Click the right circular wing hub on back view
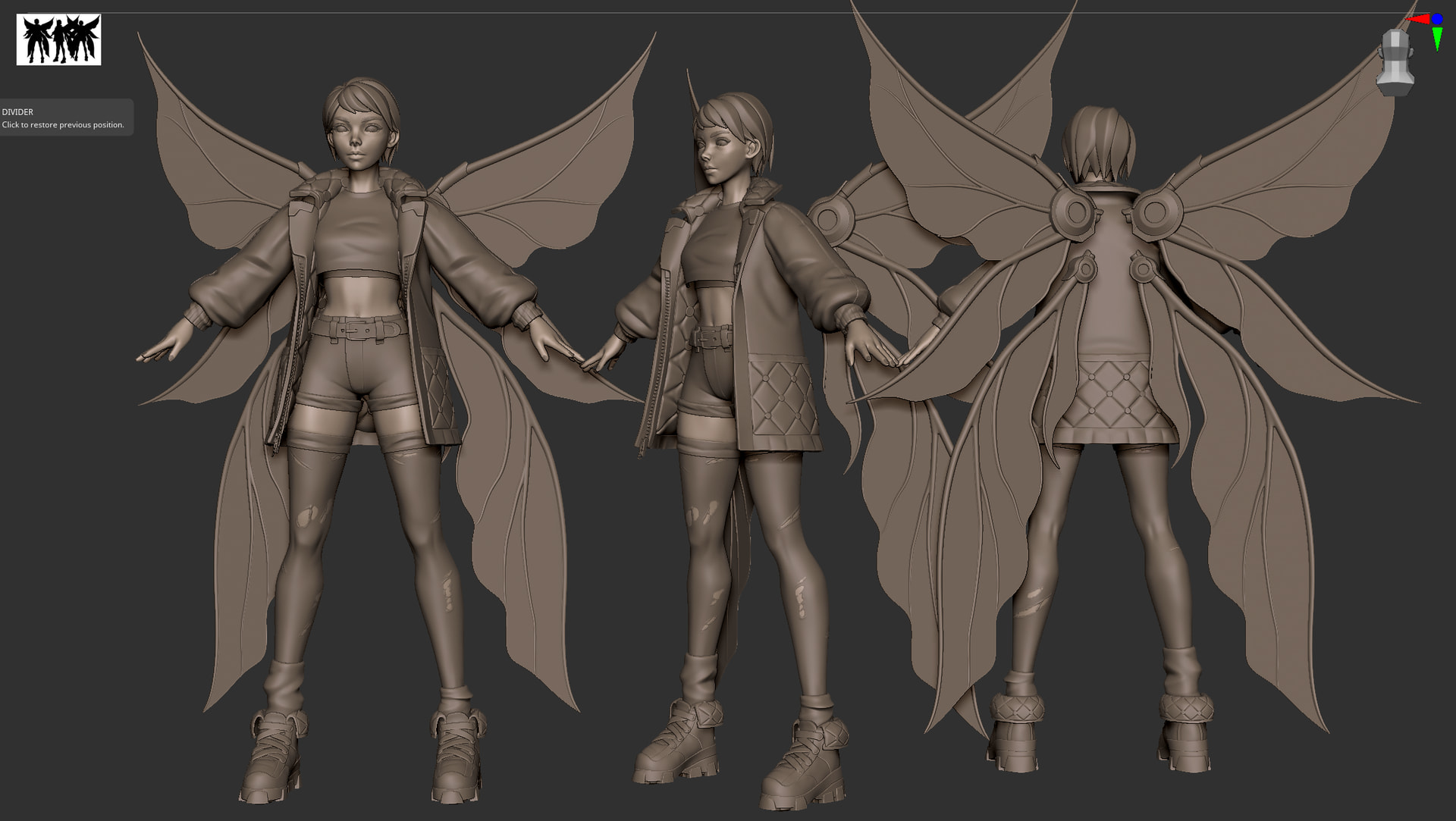 click(x=1156, y=212)
